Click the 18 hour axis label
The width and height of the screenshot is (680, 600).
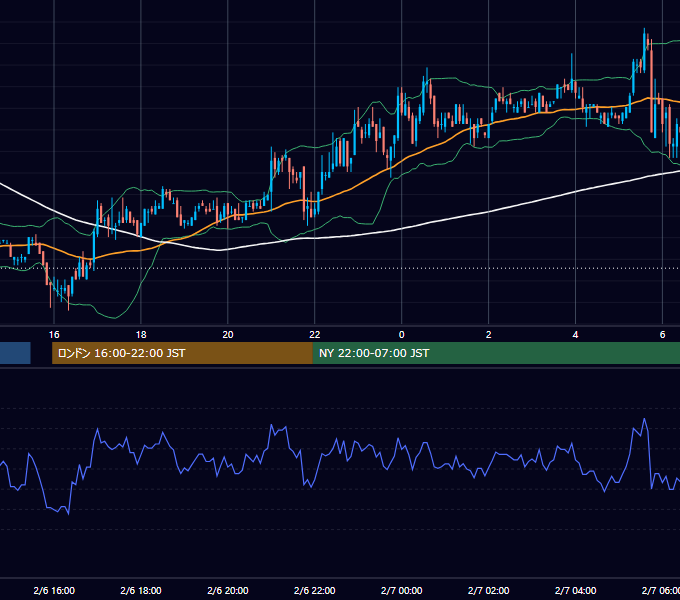[x=141, y=335]
